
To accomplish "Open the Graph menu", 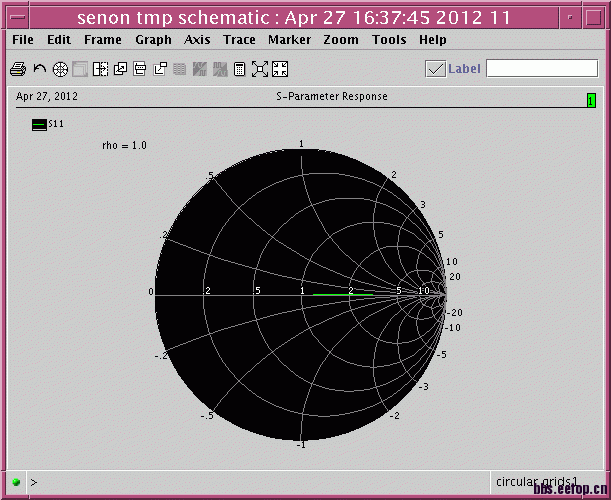I will (x=154, y=40).
